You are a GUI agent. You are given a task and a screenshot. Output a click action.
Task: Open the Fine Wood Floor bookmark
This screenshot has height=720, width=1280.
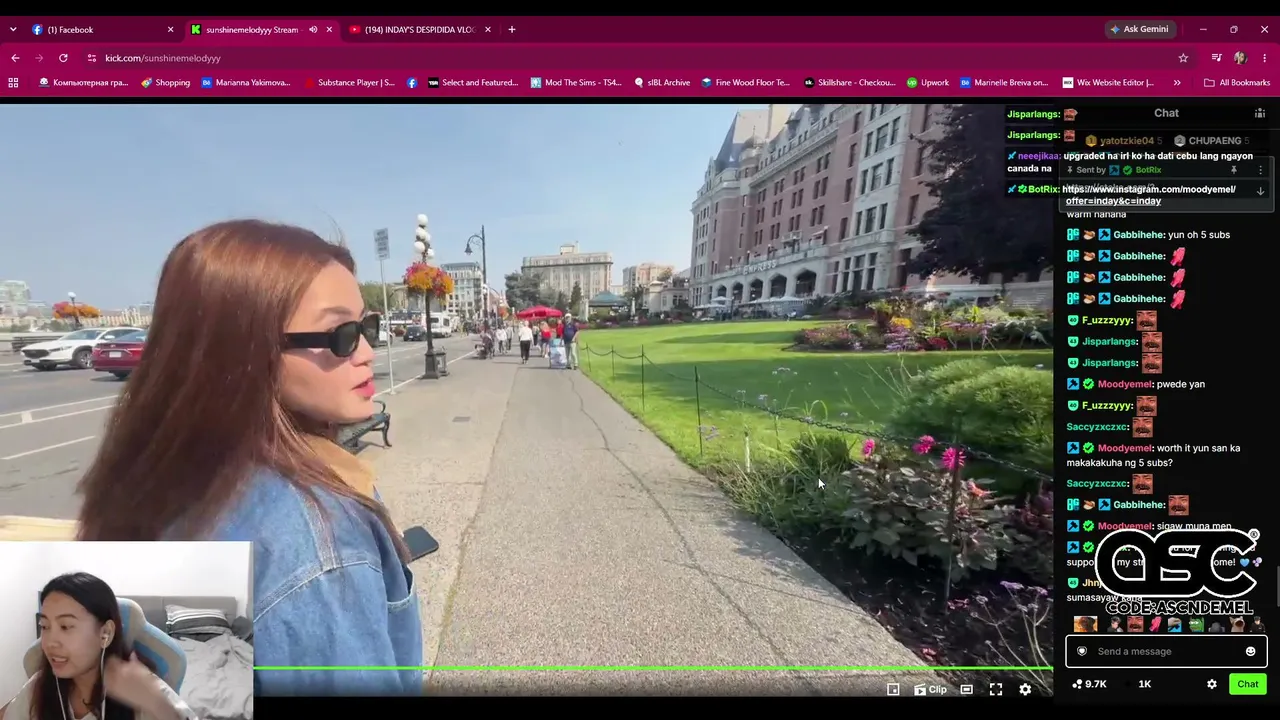click(745, 82)
